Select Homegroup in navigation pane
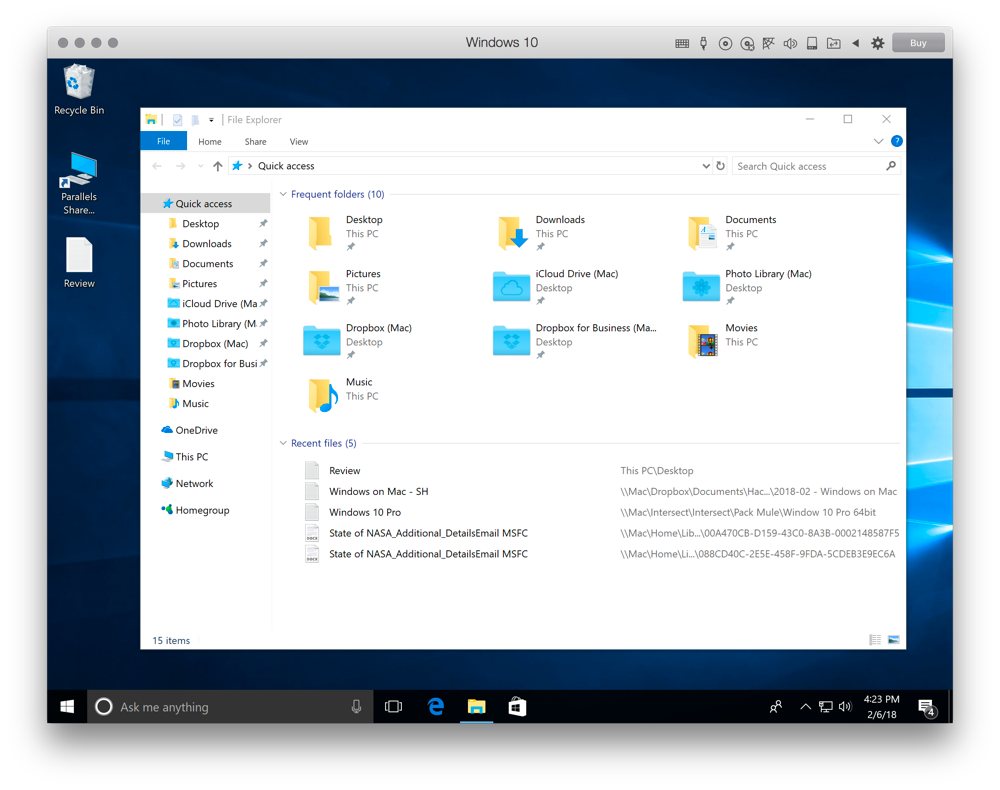Screen dimensions: 1000x790 coord(205,510)
